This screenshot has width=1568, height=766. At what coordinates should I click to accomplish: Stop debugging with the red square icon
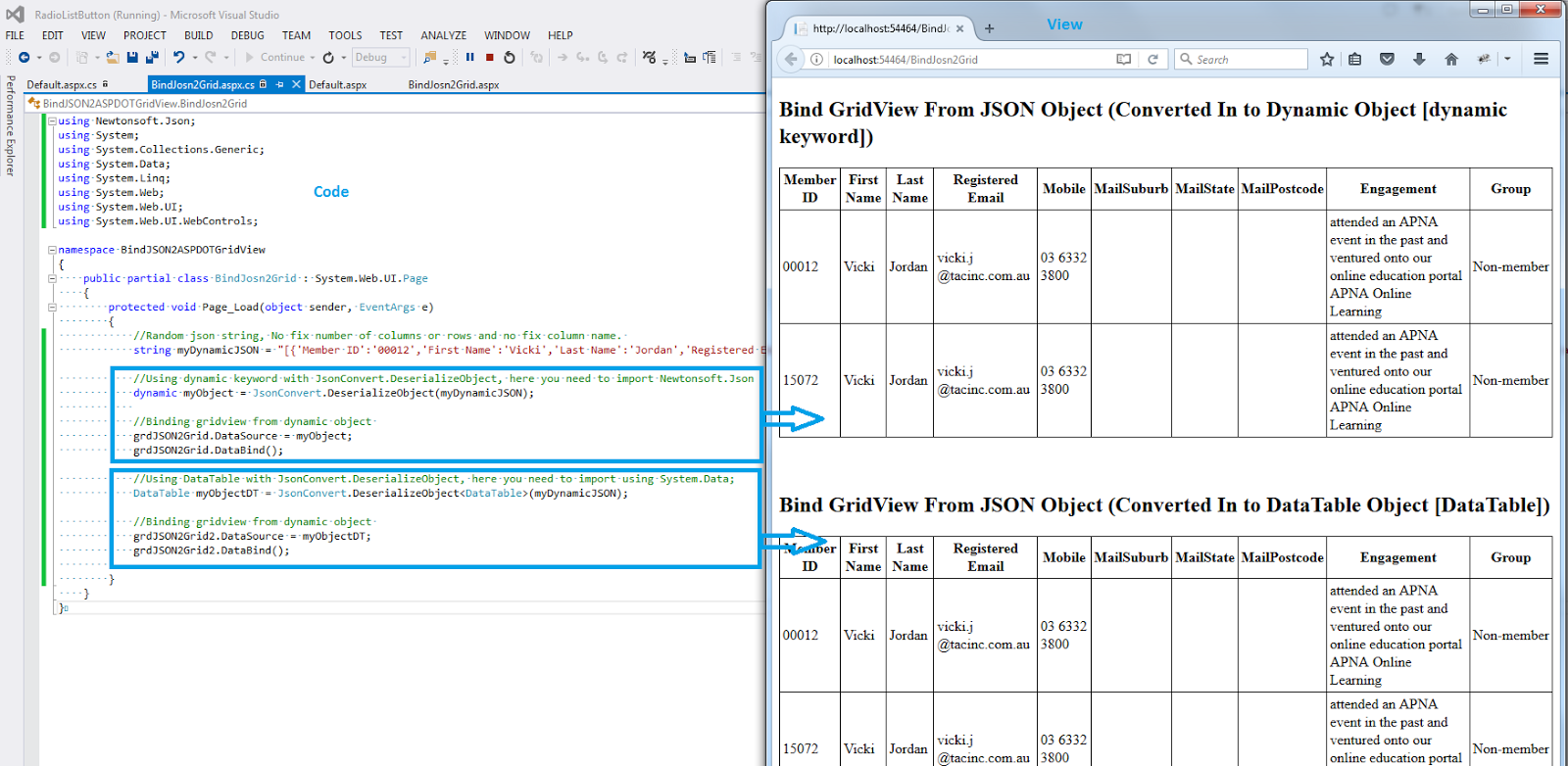coord(489,57)
